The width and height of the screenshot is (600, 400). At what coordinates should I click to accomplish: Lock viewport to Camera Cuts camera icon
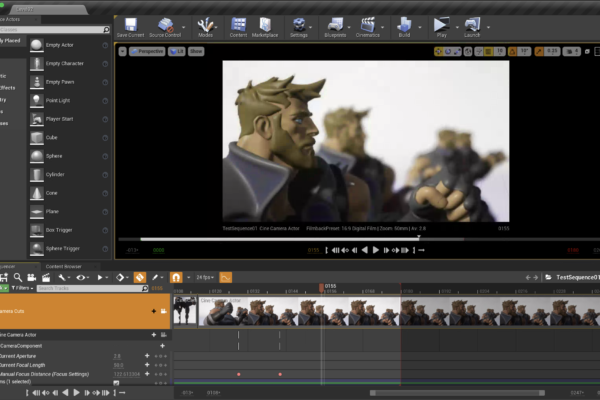point(164,311)
